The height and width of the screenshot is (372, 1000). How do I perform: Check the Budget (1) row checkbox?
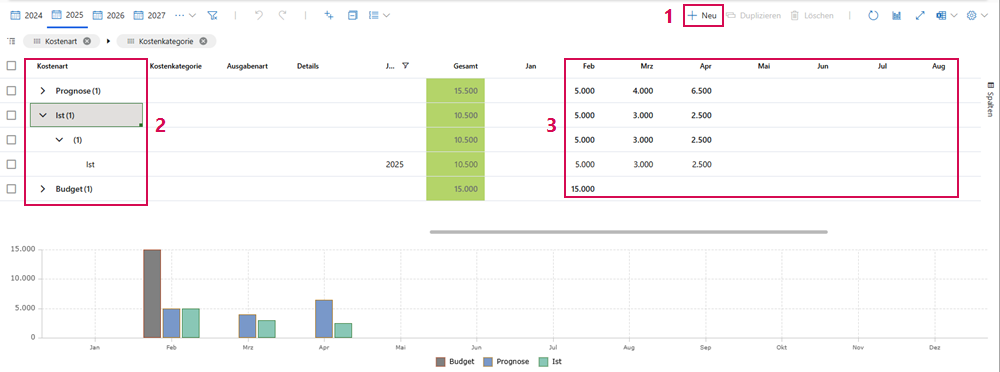[x=11, y=189]
